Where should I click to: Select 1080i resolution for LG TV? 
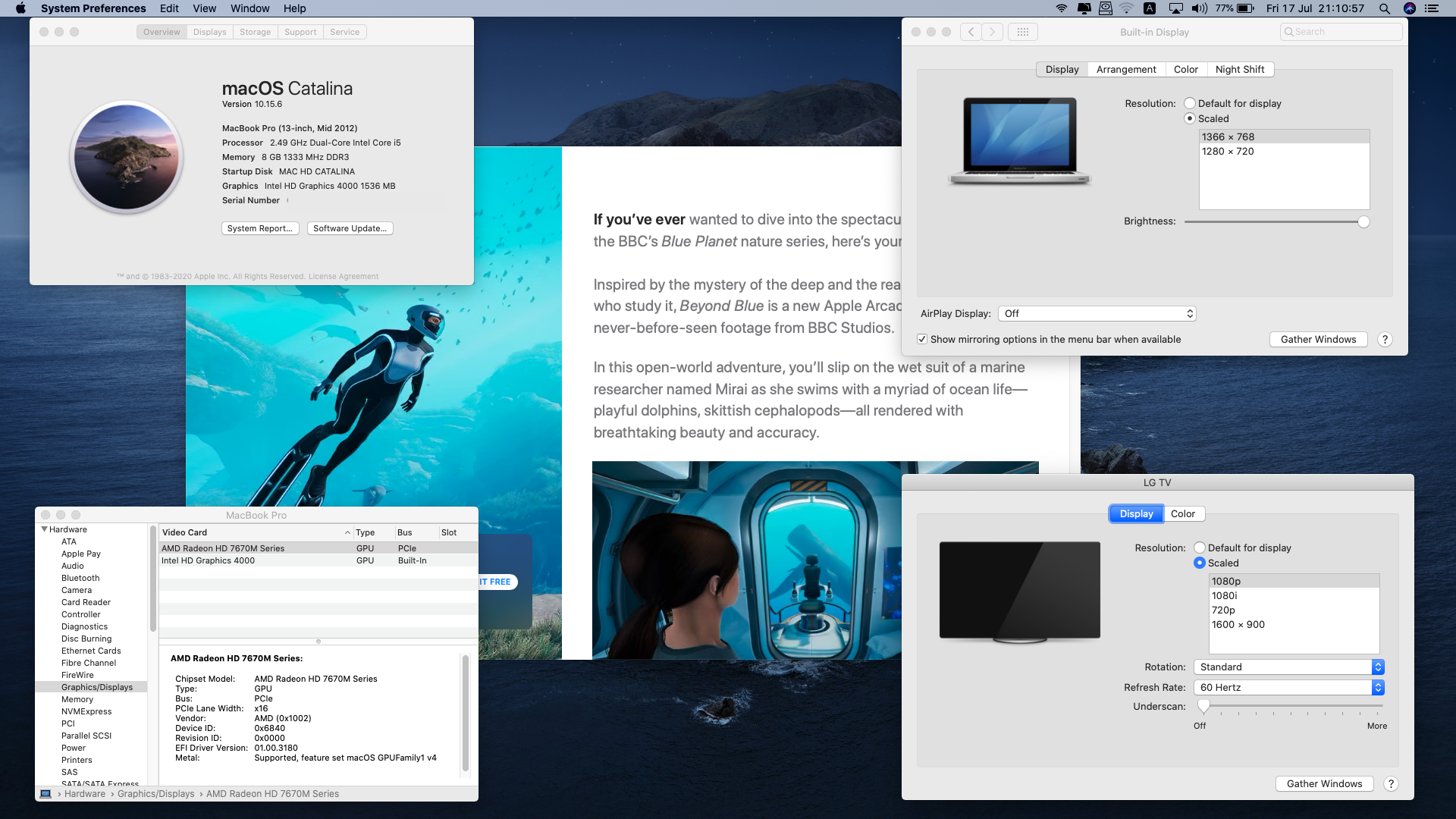tap(1294, 595)
